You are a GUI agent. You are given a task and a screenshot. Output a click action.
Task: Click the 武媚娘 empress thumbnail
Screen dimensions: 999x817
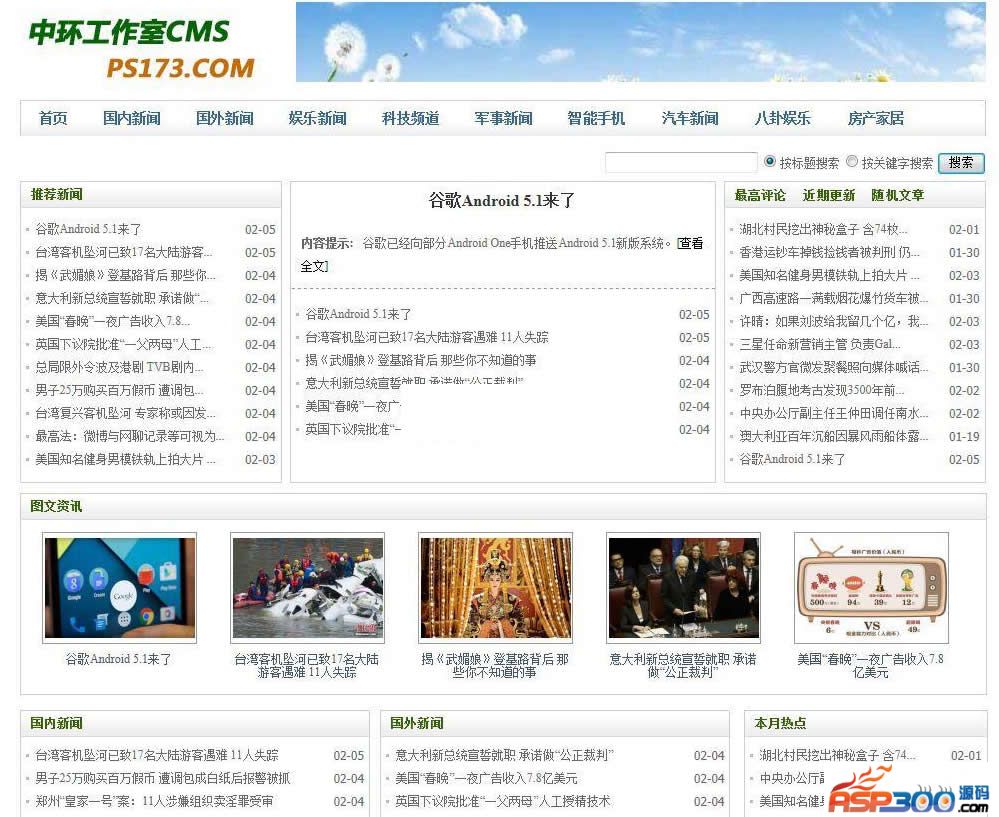click(x=496, y=588)
